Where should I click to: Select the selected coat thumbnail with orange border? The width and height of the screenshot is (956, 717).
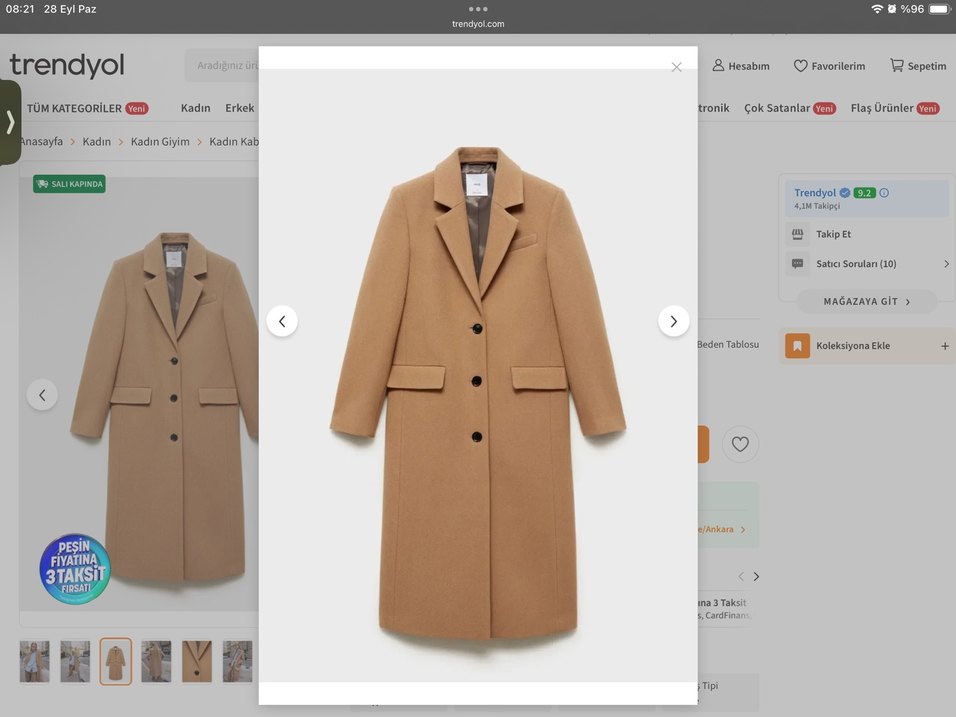click(115, 661)
